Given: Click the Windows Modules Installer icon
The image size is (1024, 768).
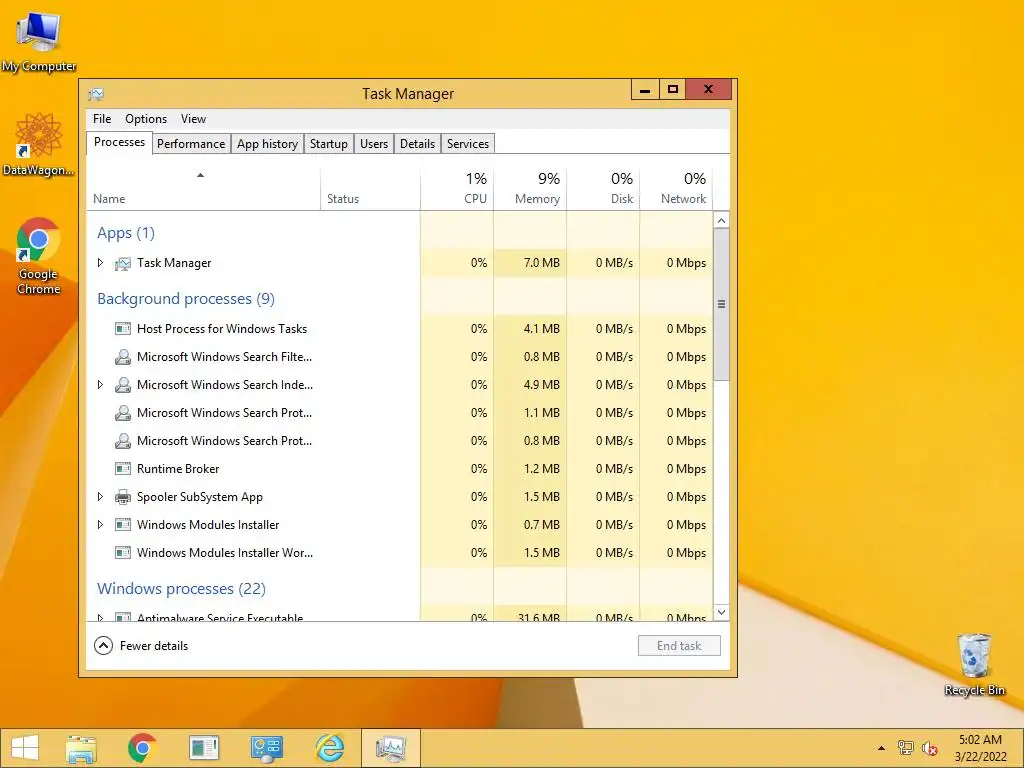Looking at the screenshot, I should (123, 524).
